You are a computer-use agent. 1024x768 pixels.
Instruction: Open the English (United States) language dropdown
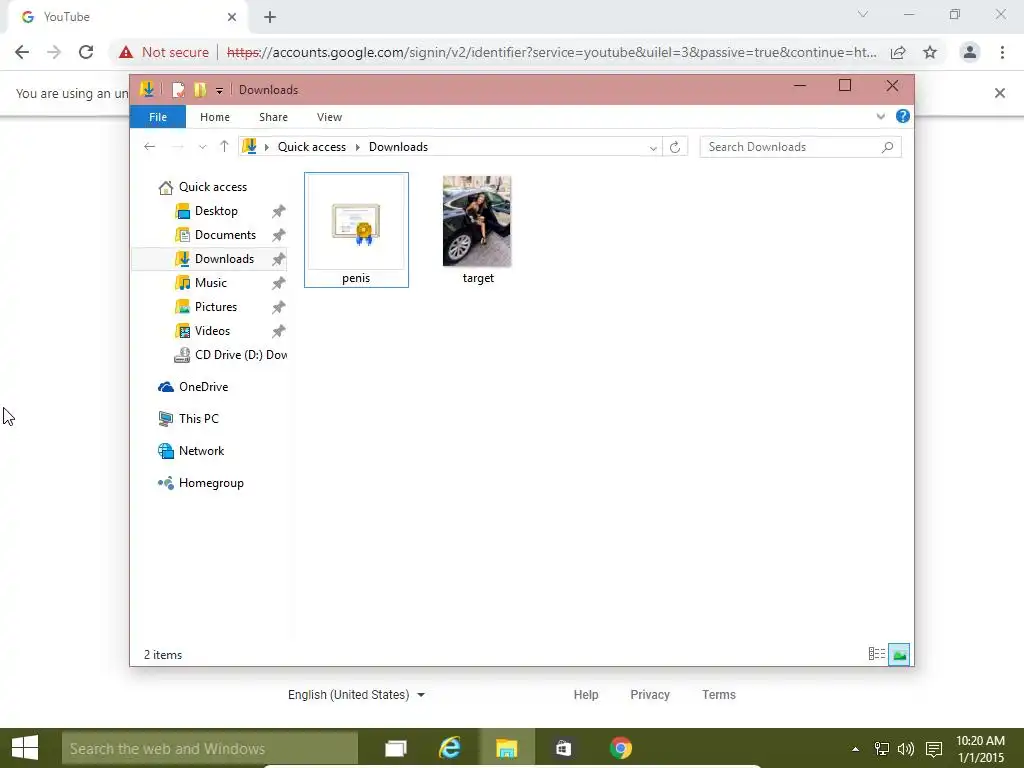click(x=356, y=695)
